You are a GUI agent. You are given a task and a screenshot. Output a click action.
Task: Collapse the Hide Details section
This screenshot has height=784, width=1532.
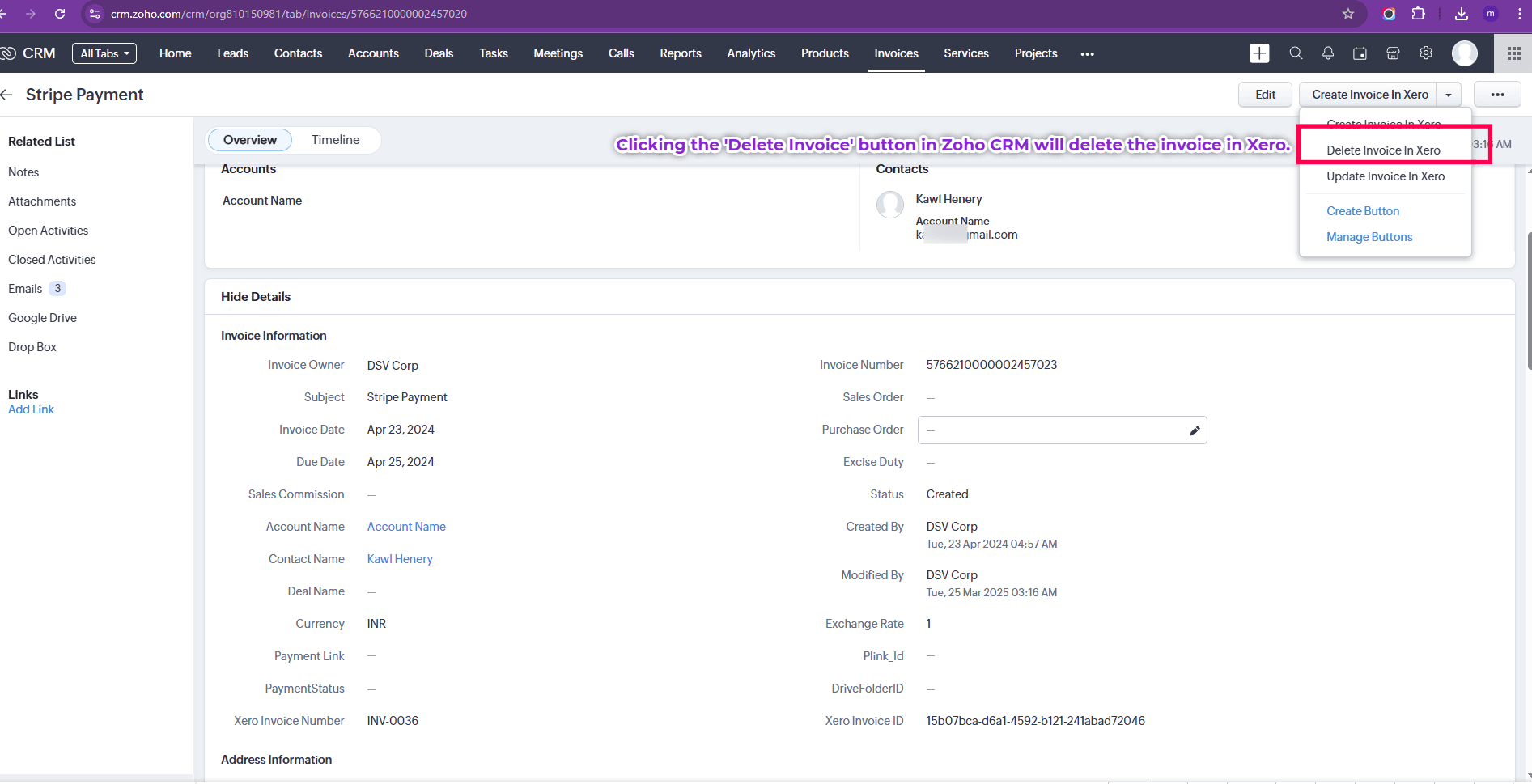256,297
